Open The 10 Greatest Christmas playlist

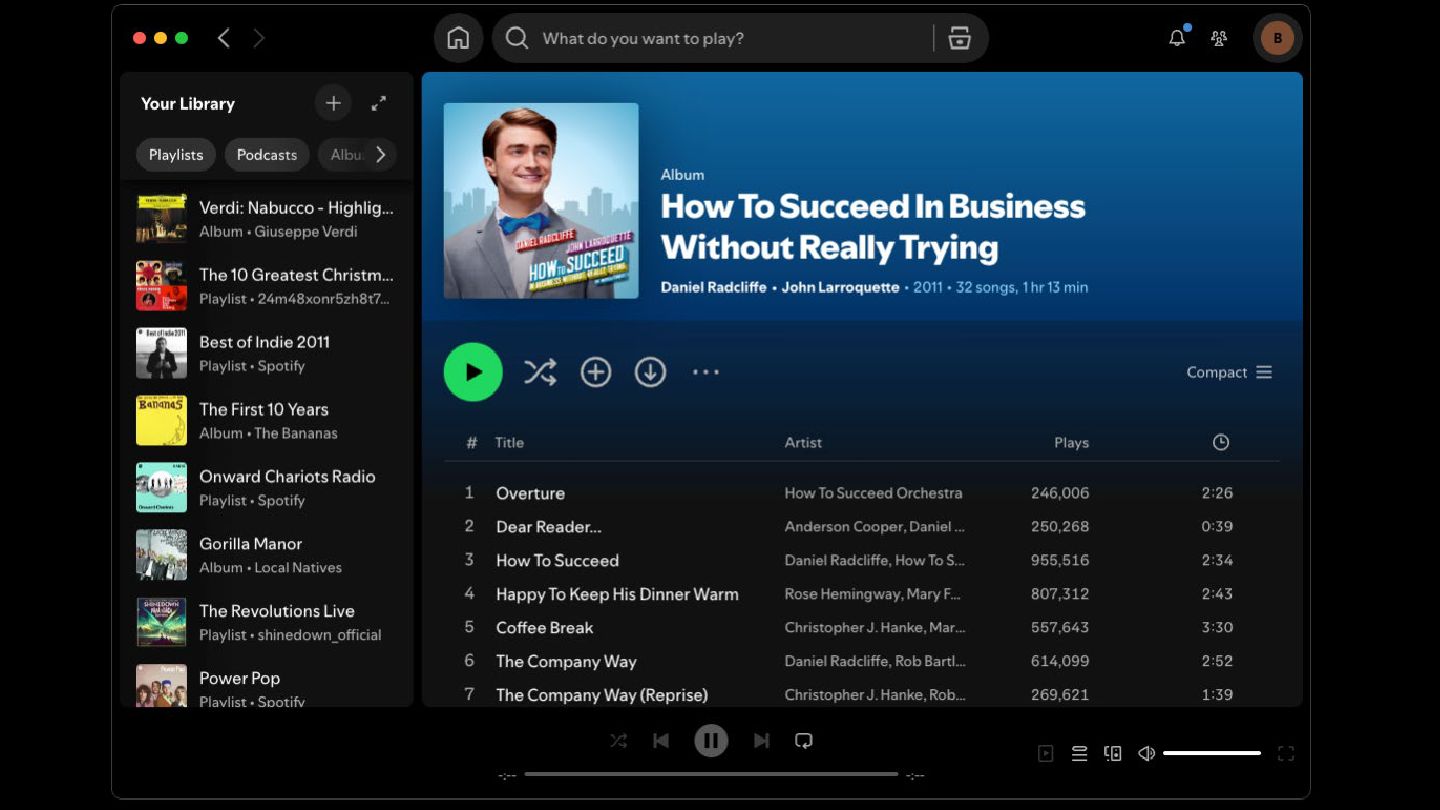coord(266,286)
